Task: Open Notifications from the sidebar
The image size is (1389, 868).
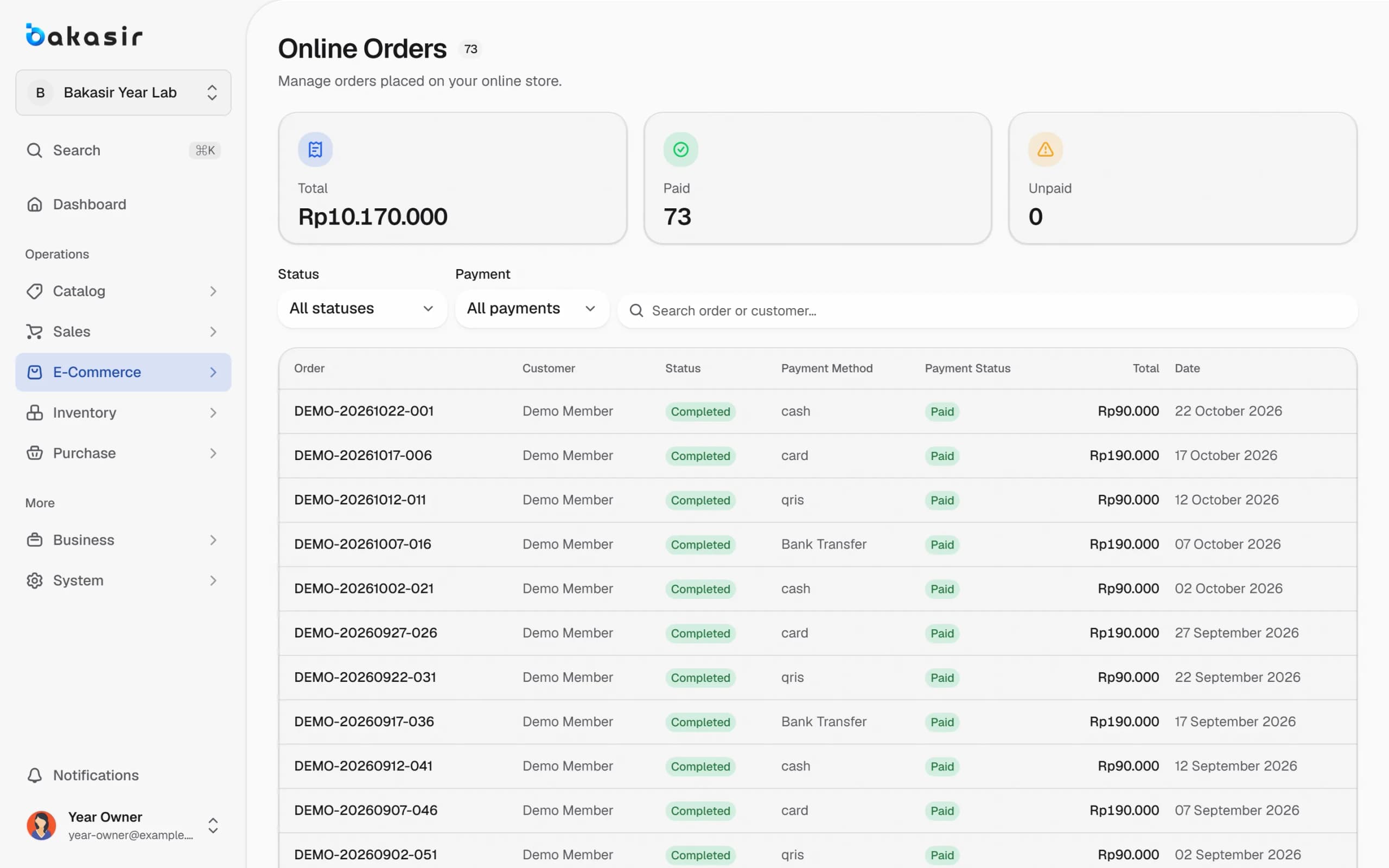Action: click(x=123, y=776)
